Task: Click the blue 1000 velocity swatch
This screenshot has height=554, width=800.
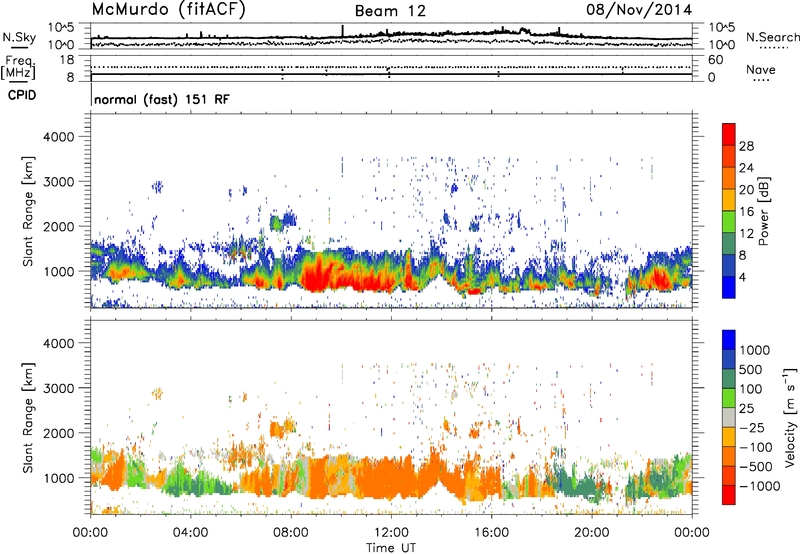Action: pyautogui.click(x=729, y=340)
